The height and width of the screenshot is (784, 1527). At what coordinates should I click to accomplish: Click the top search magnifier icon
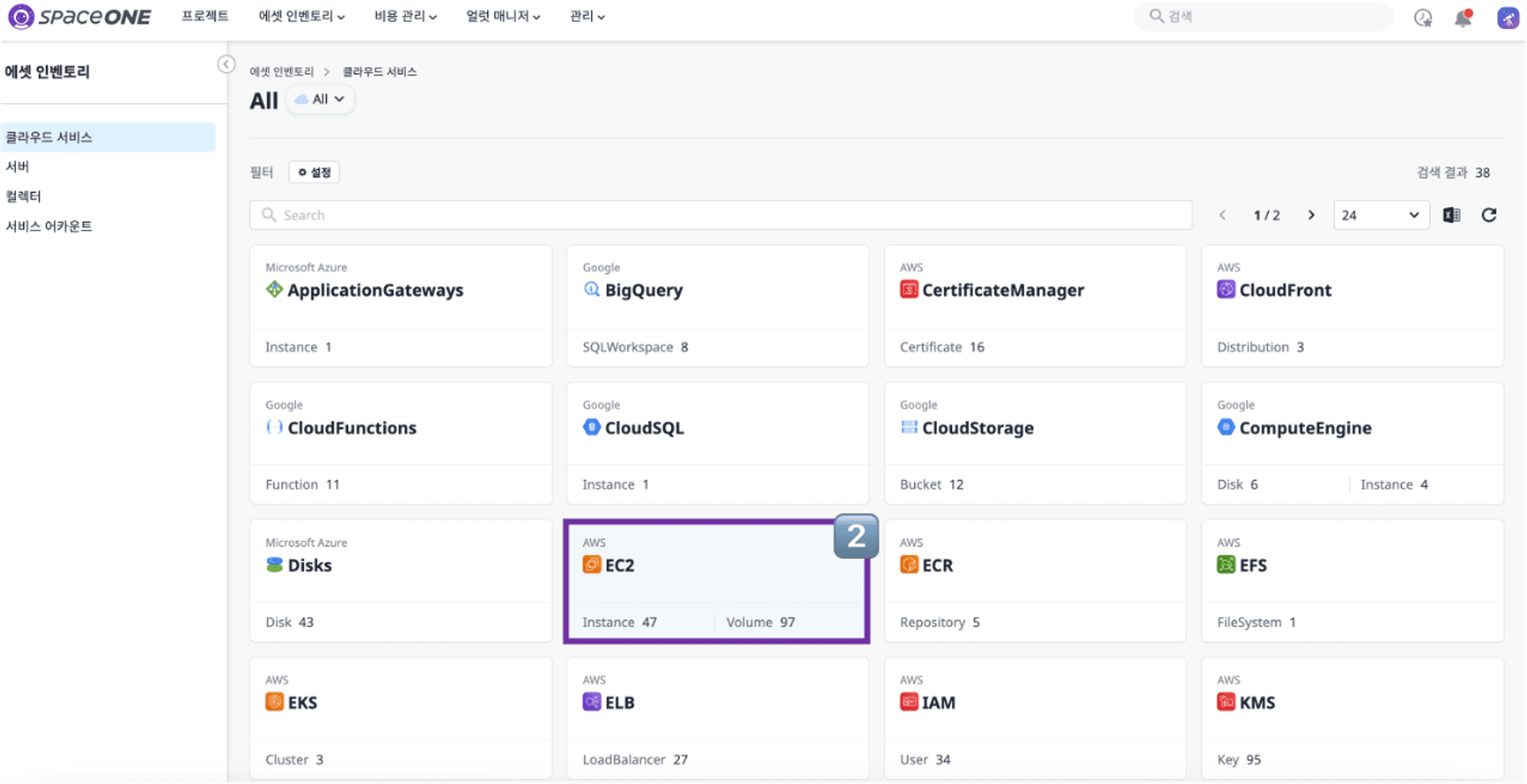[1156, 16]
